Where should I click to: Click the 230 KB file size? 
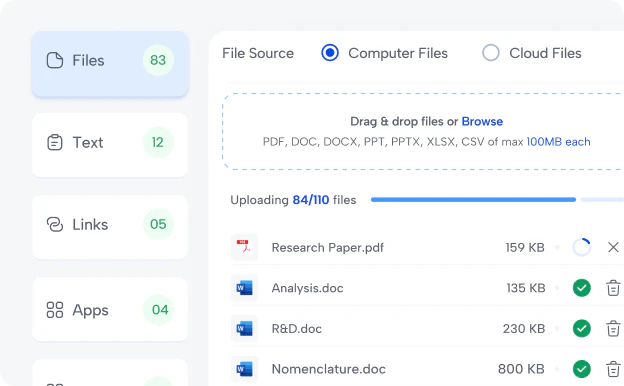click(524, 329)
